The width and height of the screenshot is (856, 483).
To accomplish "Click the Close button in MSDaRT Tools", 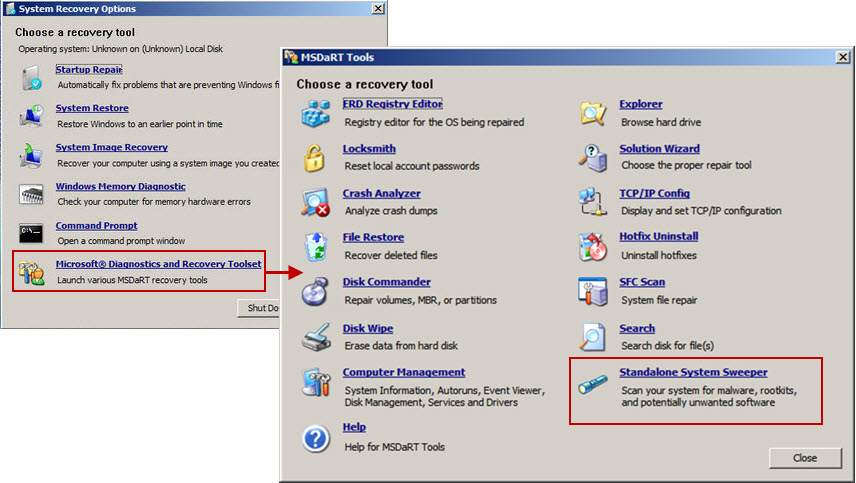I will pyautogui.click(x=805, y=458).
